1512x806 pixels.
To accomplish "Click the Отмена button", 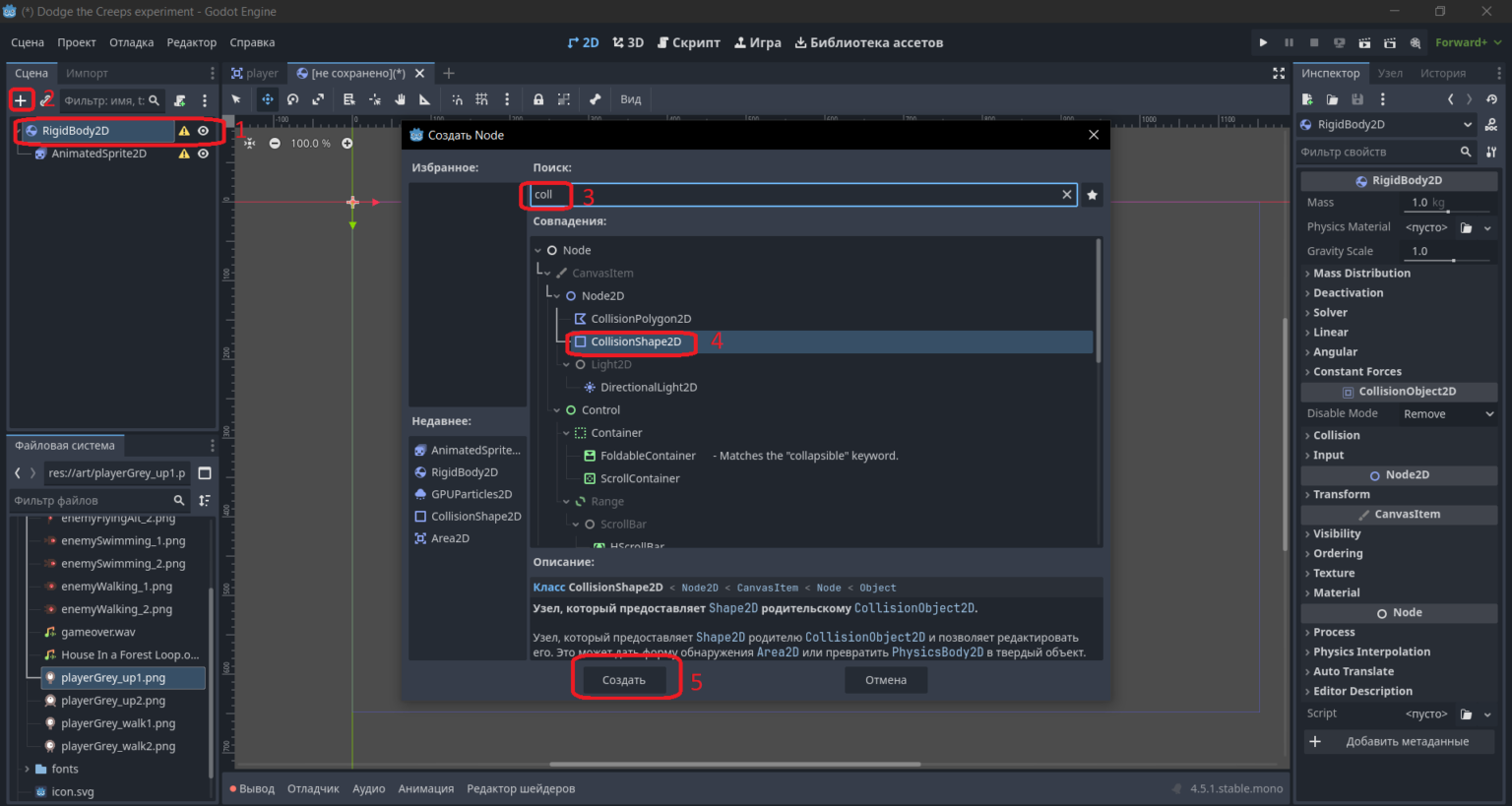I will (886, 680).
